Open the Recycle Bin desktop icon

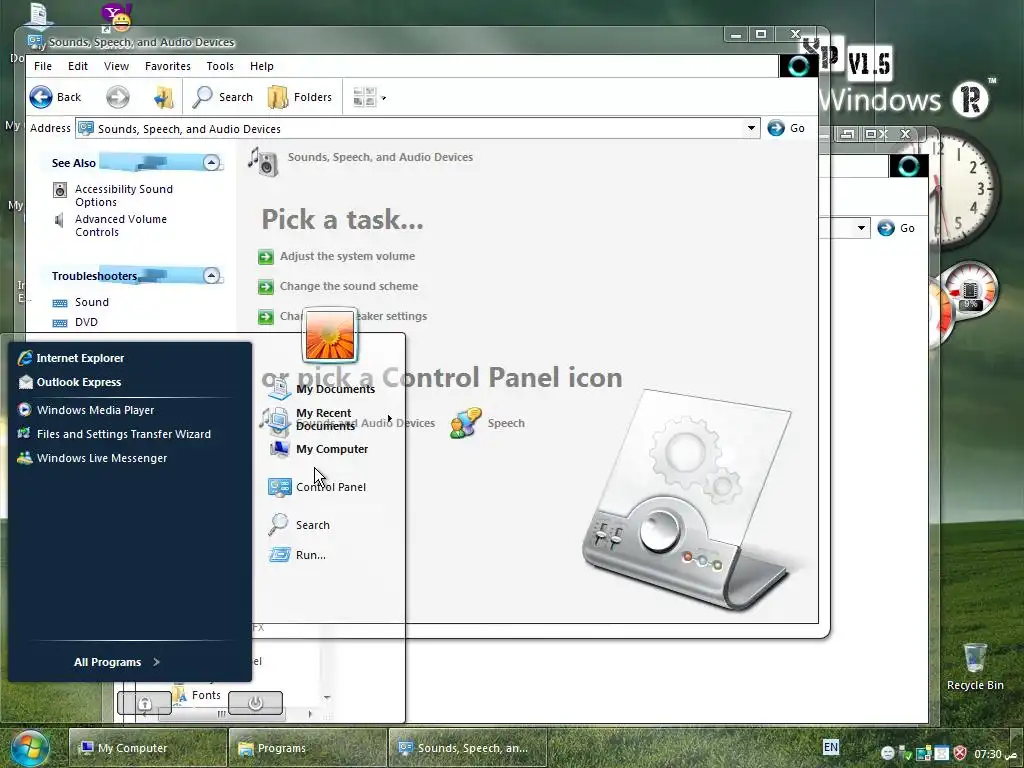point(975,667)
